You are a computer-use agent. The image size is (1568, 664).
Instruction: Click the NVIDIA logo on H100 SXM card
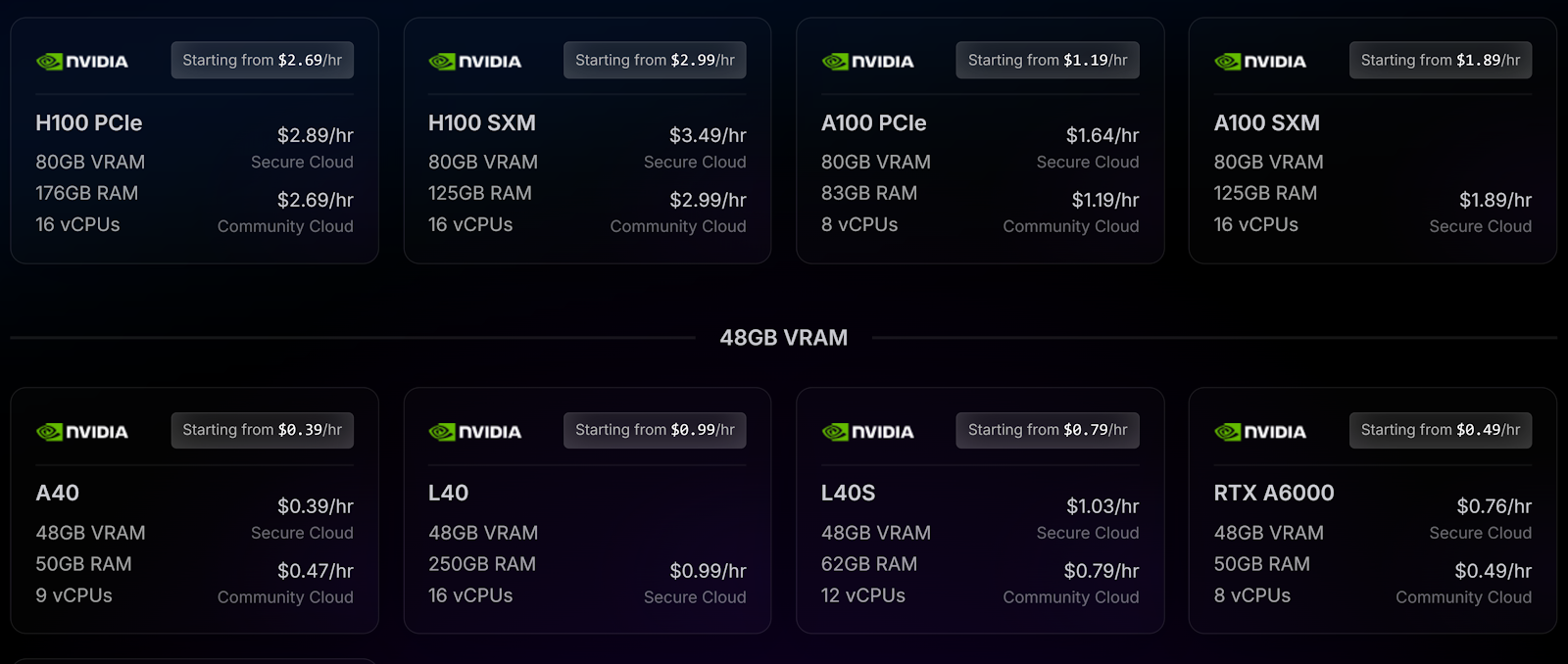coord(475,62)
